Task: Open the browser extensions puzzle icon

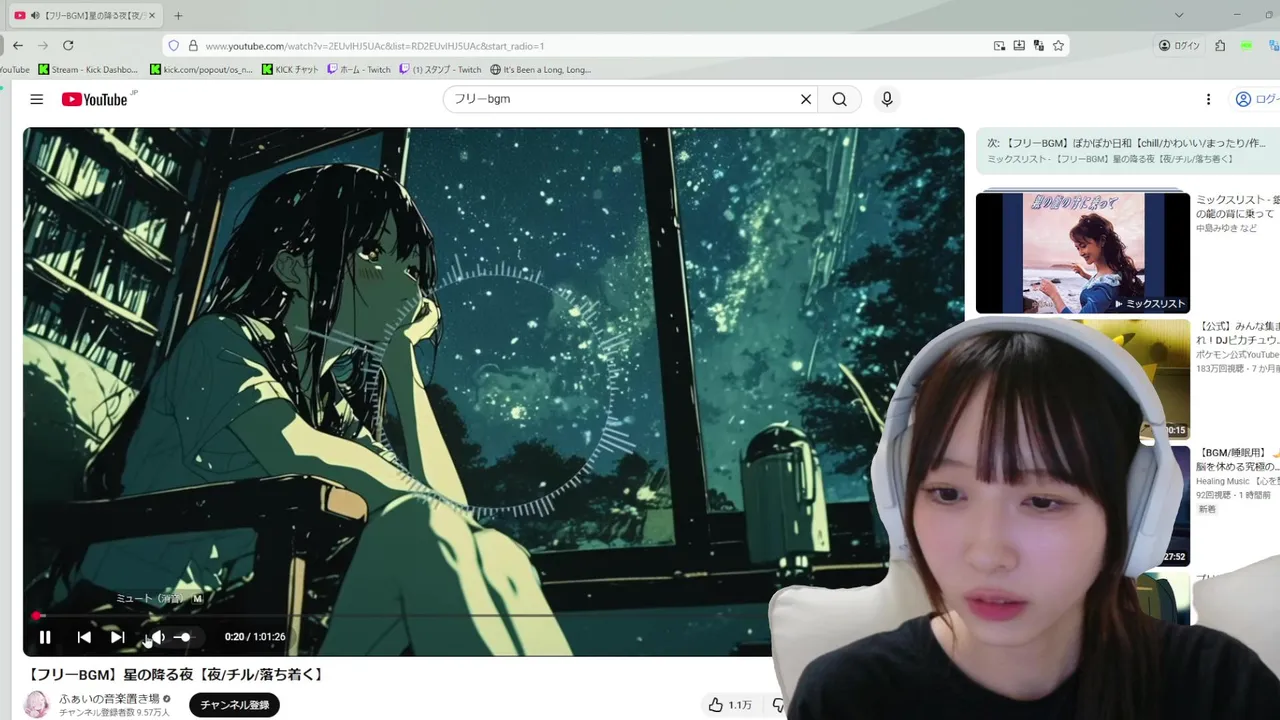Action: [x=1220, y=46]
